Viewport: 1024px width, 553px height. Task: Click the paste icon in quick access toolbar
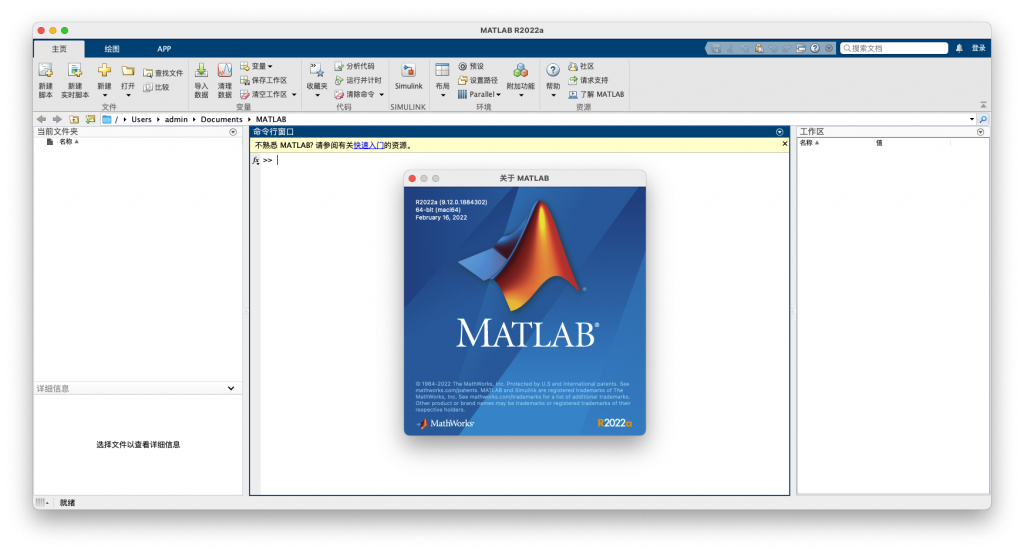click(759, 48)
